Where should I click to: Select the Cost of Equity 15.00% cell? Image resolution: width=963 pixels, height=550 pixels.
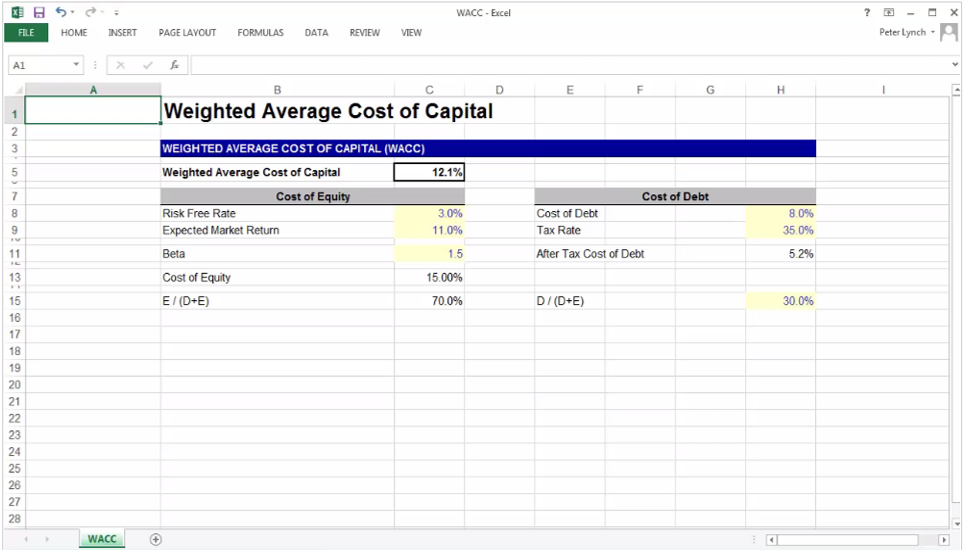429,277
